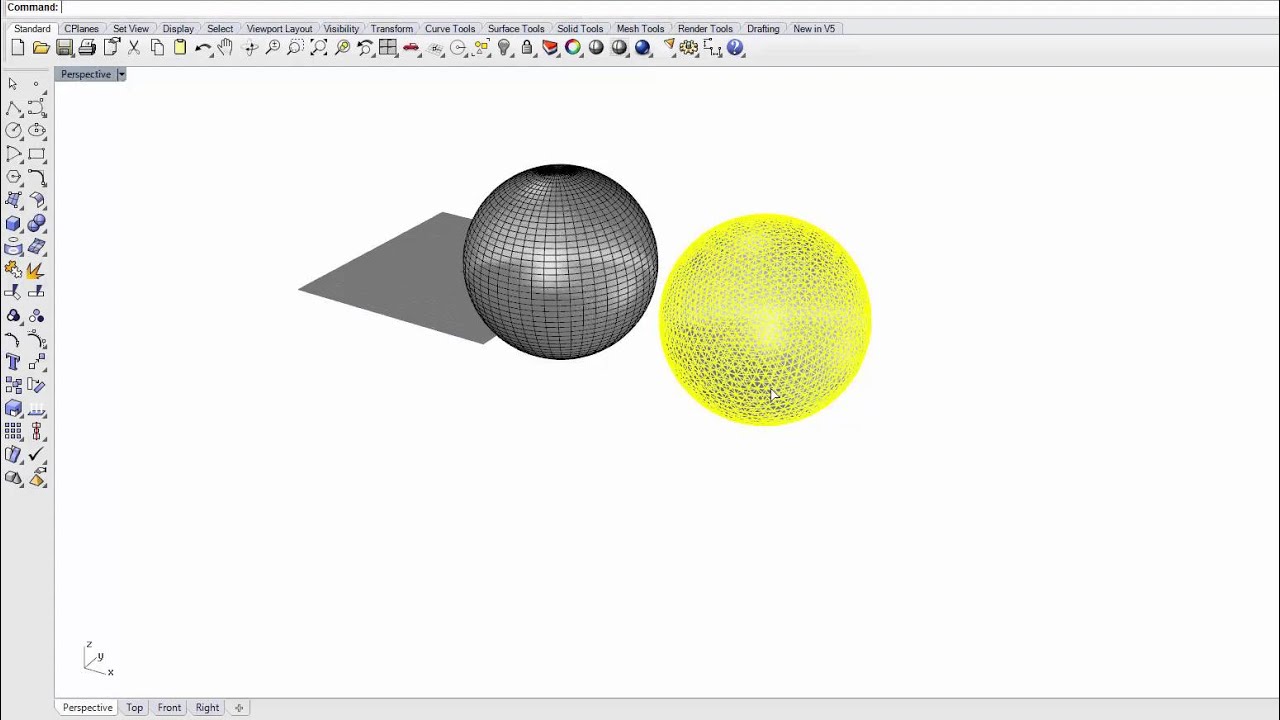Click the Hide Objects lightbulb icon
The width and height of the screenshot is (1280, 720).
504,48
